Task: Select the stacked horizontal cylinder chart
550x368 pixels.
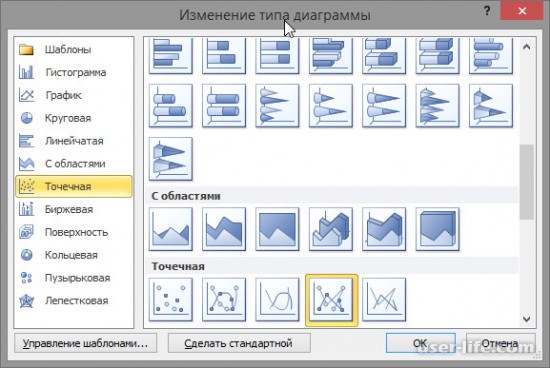Action: click(x=171, y=106)
